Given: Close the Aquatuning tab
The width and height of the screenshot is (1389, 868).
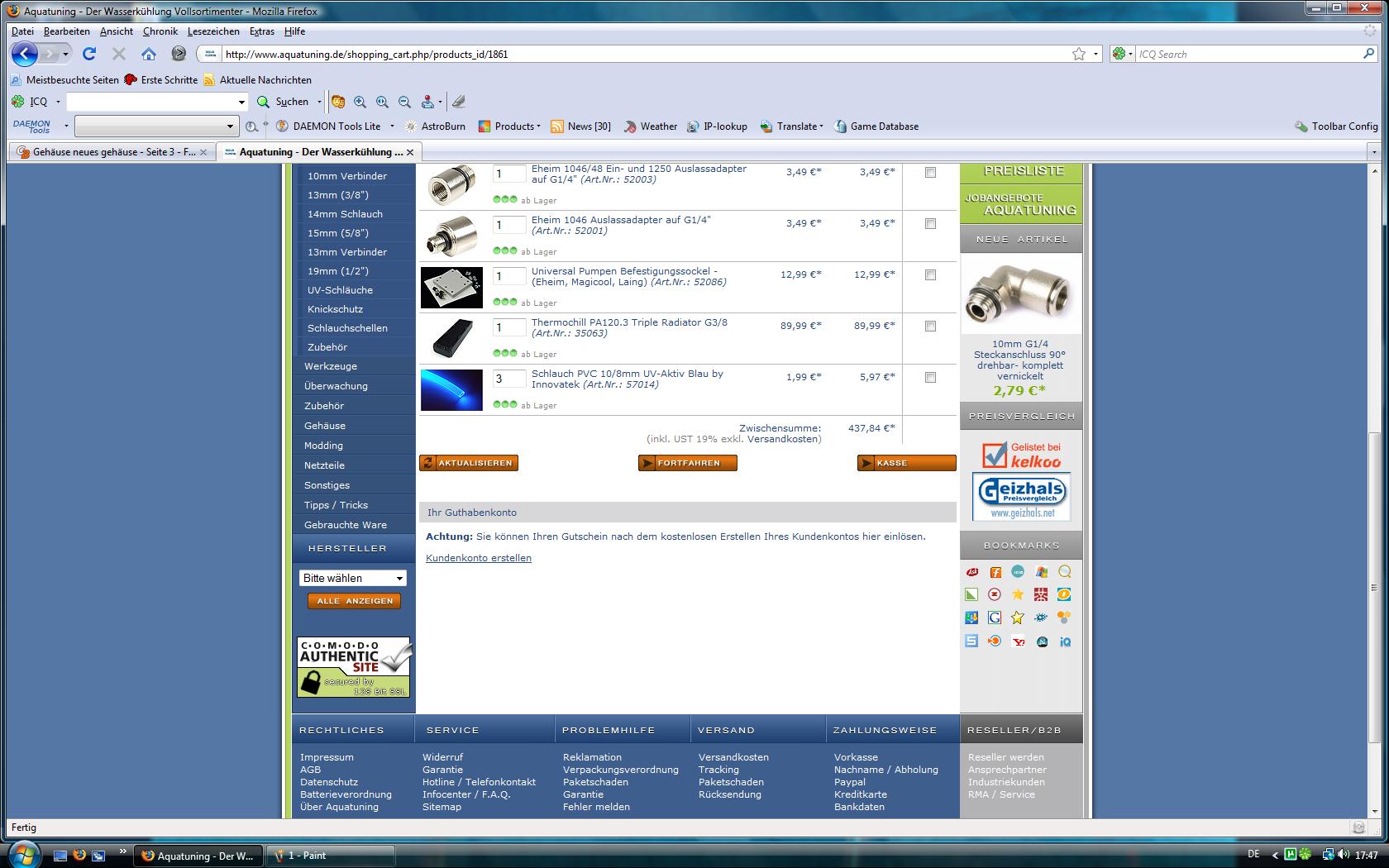Looking at the screenshot, I should point(410,152).
